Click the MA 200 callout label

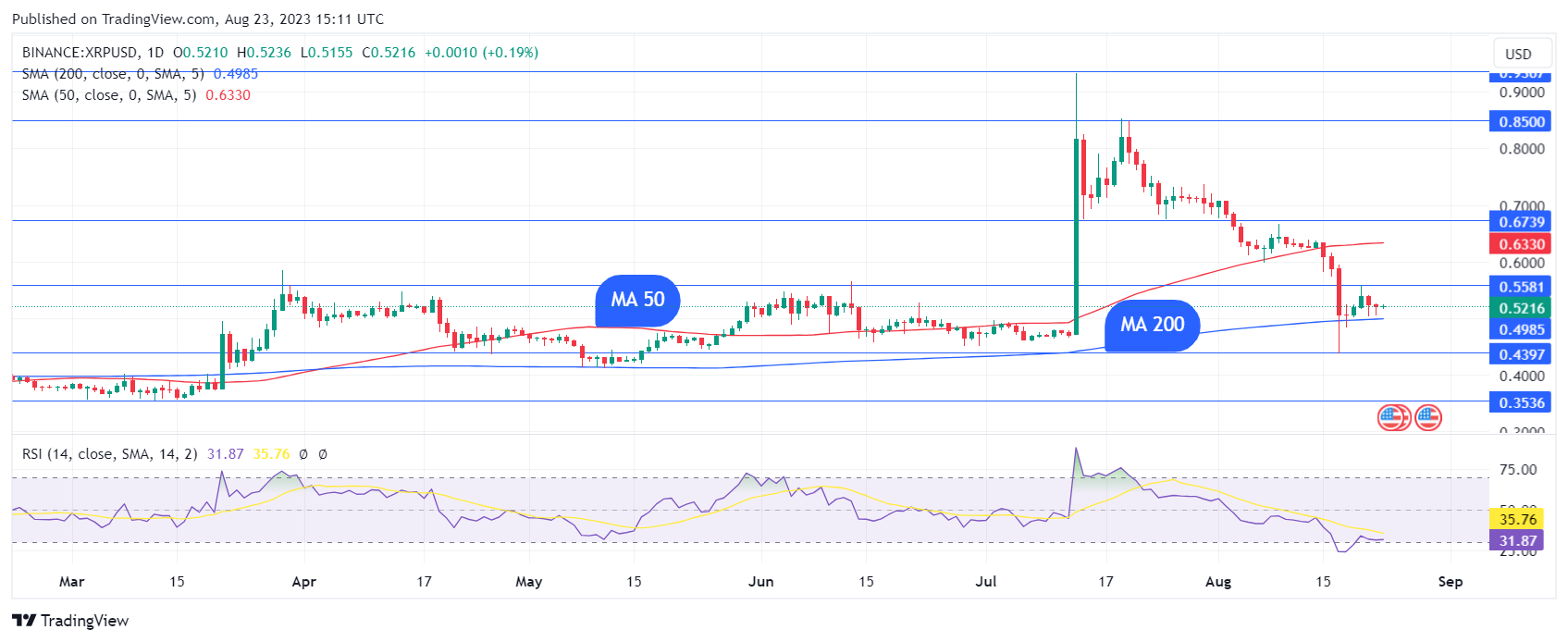click(x=1152, y=325)
